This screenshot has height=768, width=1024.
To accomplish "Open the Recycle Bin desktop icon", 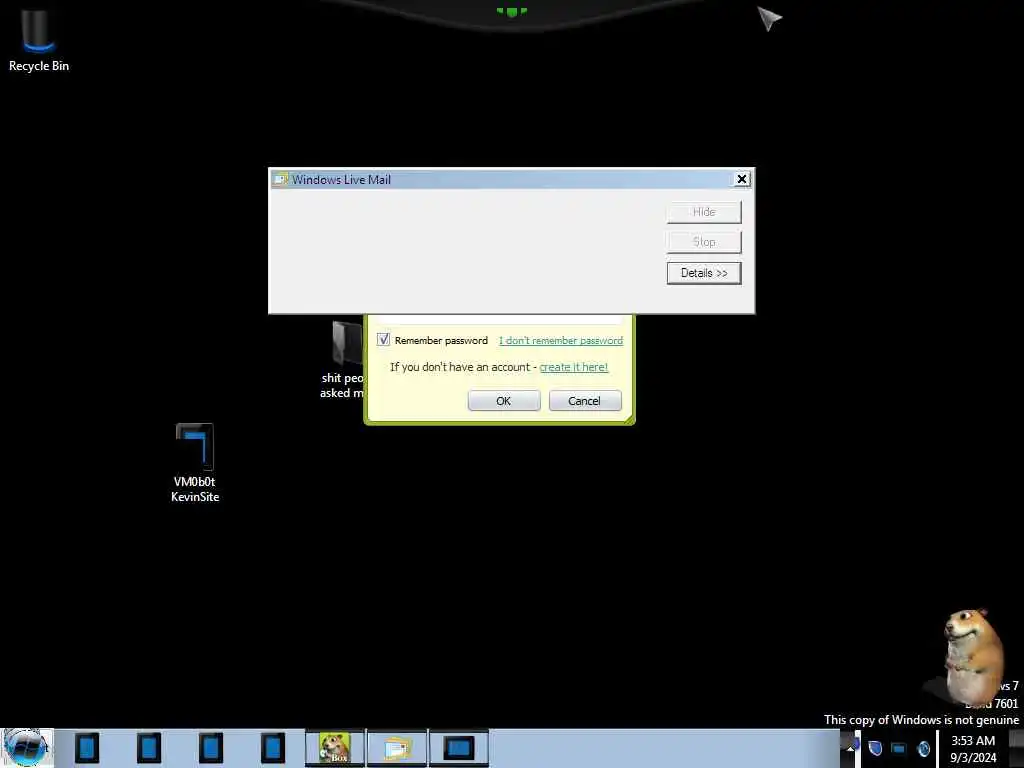I will [39, 38].
